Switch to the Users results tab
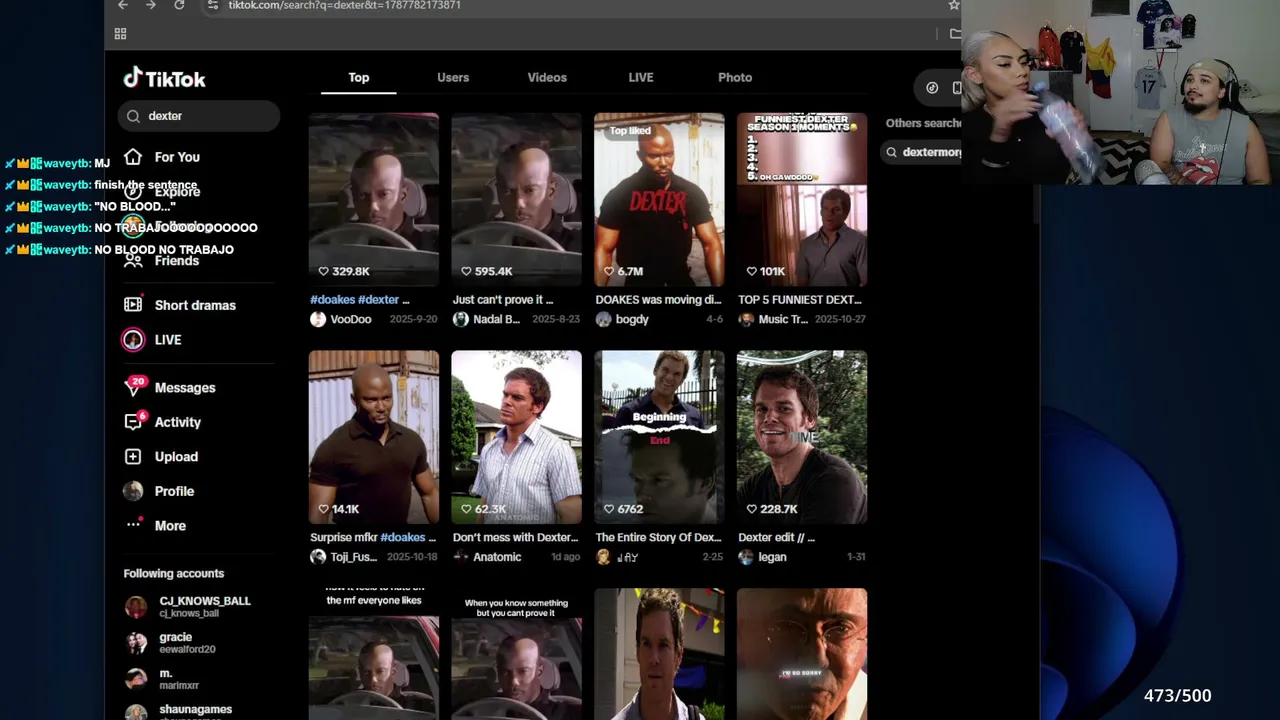 [x=453, y=77]
